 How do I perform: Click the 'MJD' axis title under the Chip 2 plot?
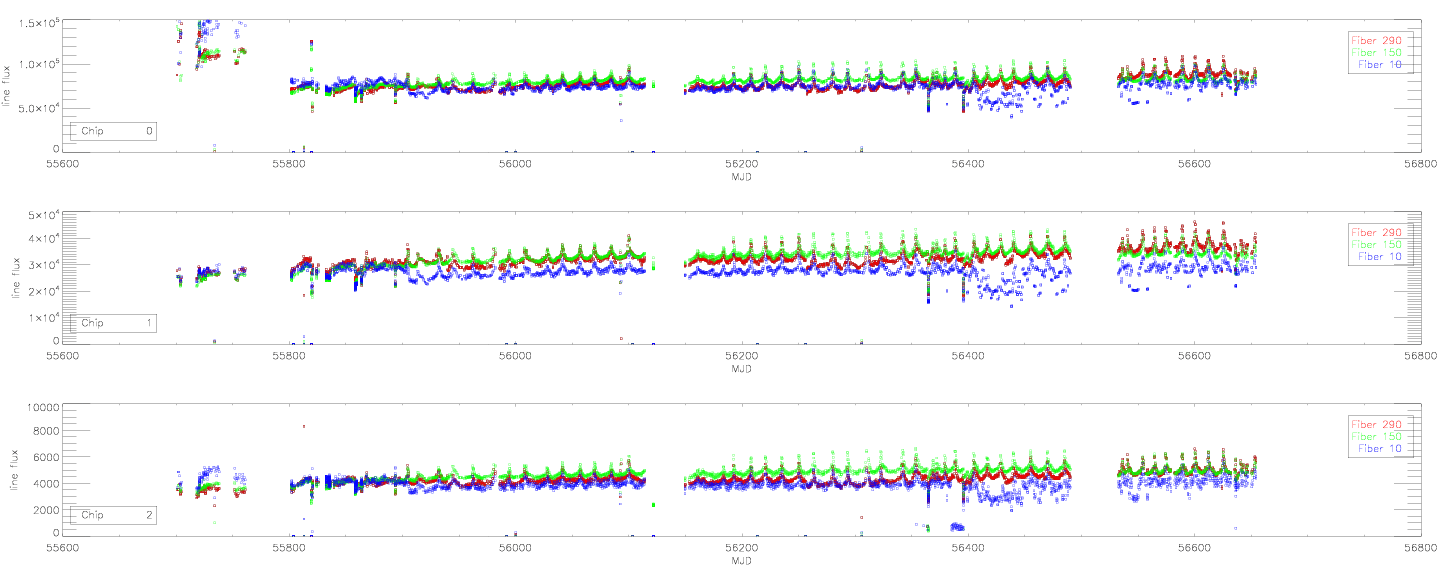[x=741, y=561]
